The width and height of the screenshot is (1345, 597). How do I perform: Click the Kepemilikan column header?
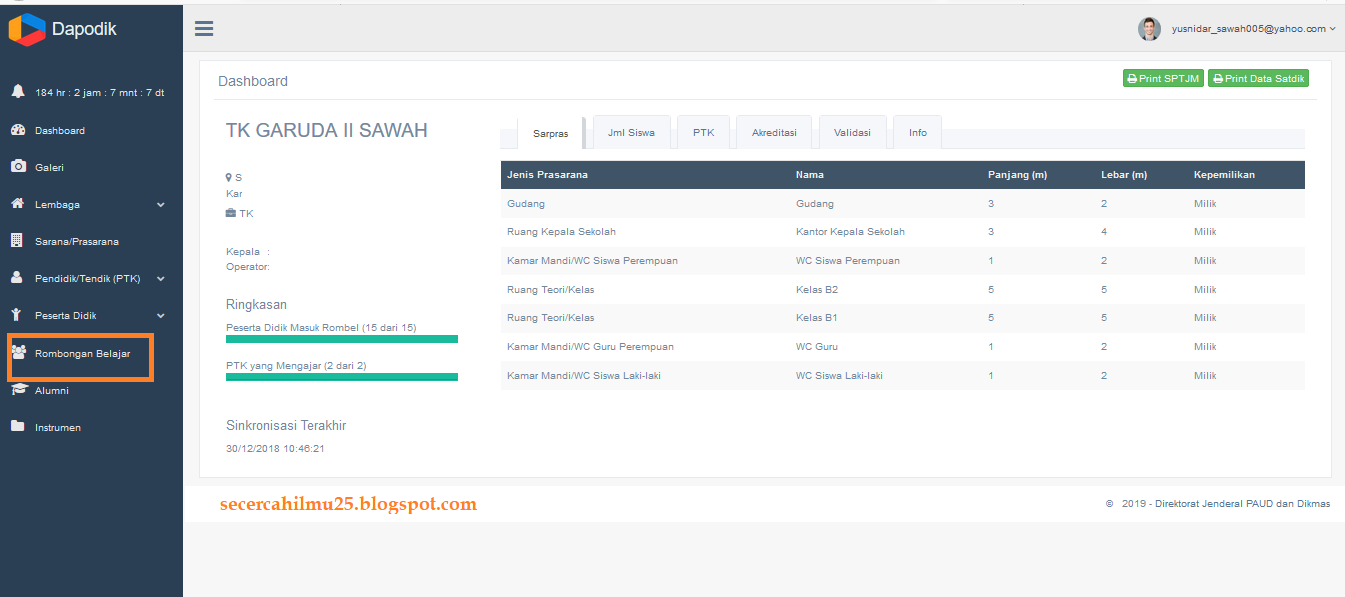coord(1224,175)
